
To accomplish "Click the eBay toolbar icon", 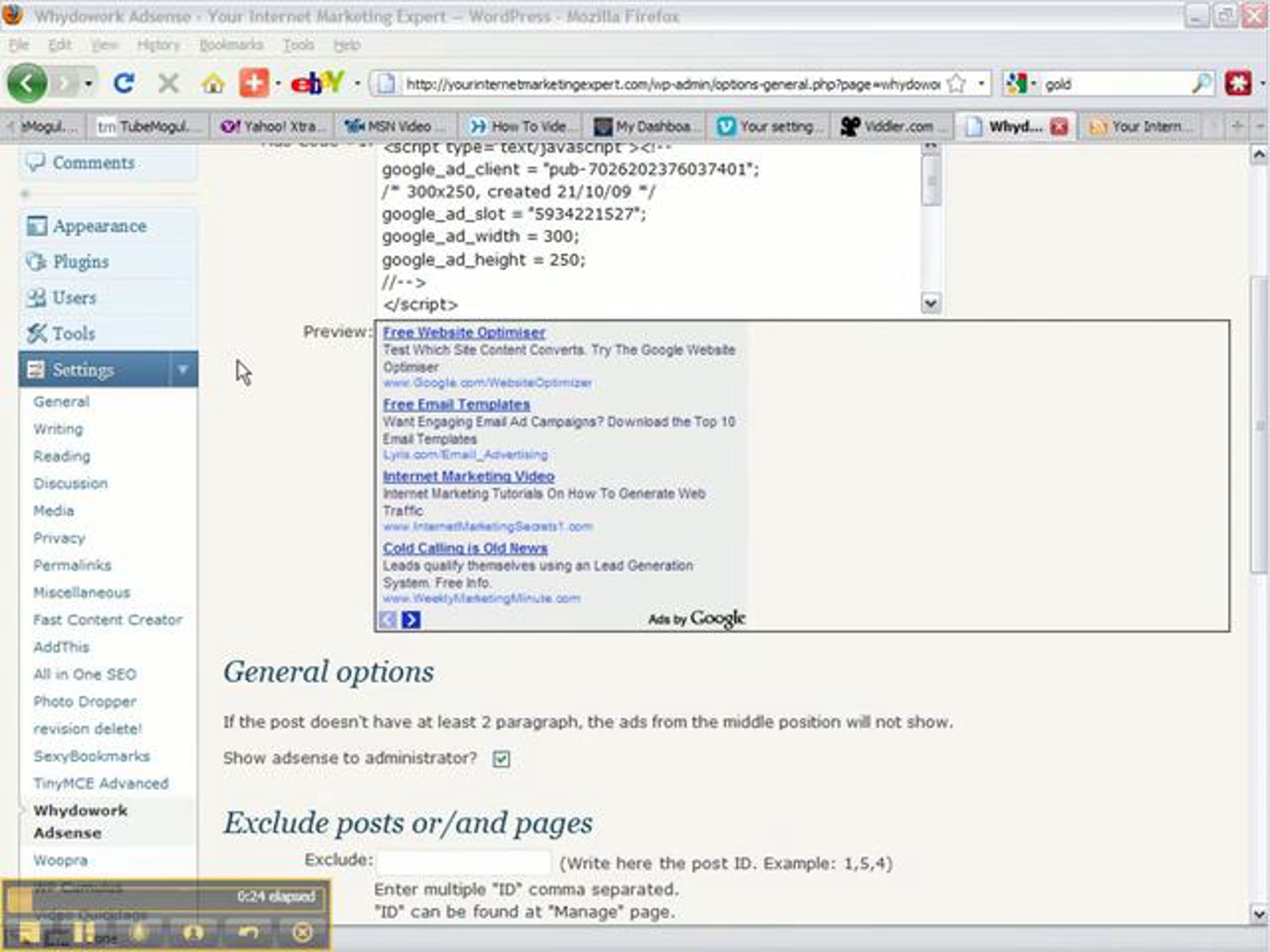I will pyautogui.click(x=317, y=84).
